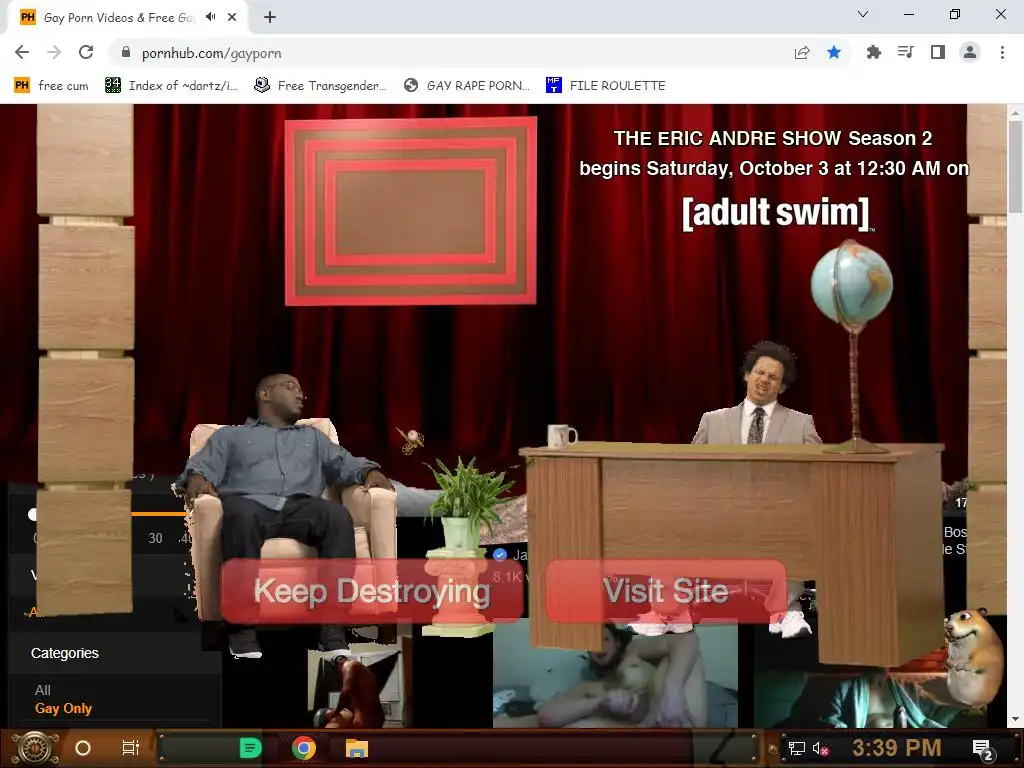Minimize the Chrome window
This screenshot has height=768, width=1024.
909,14
